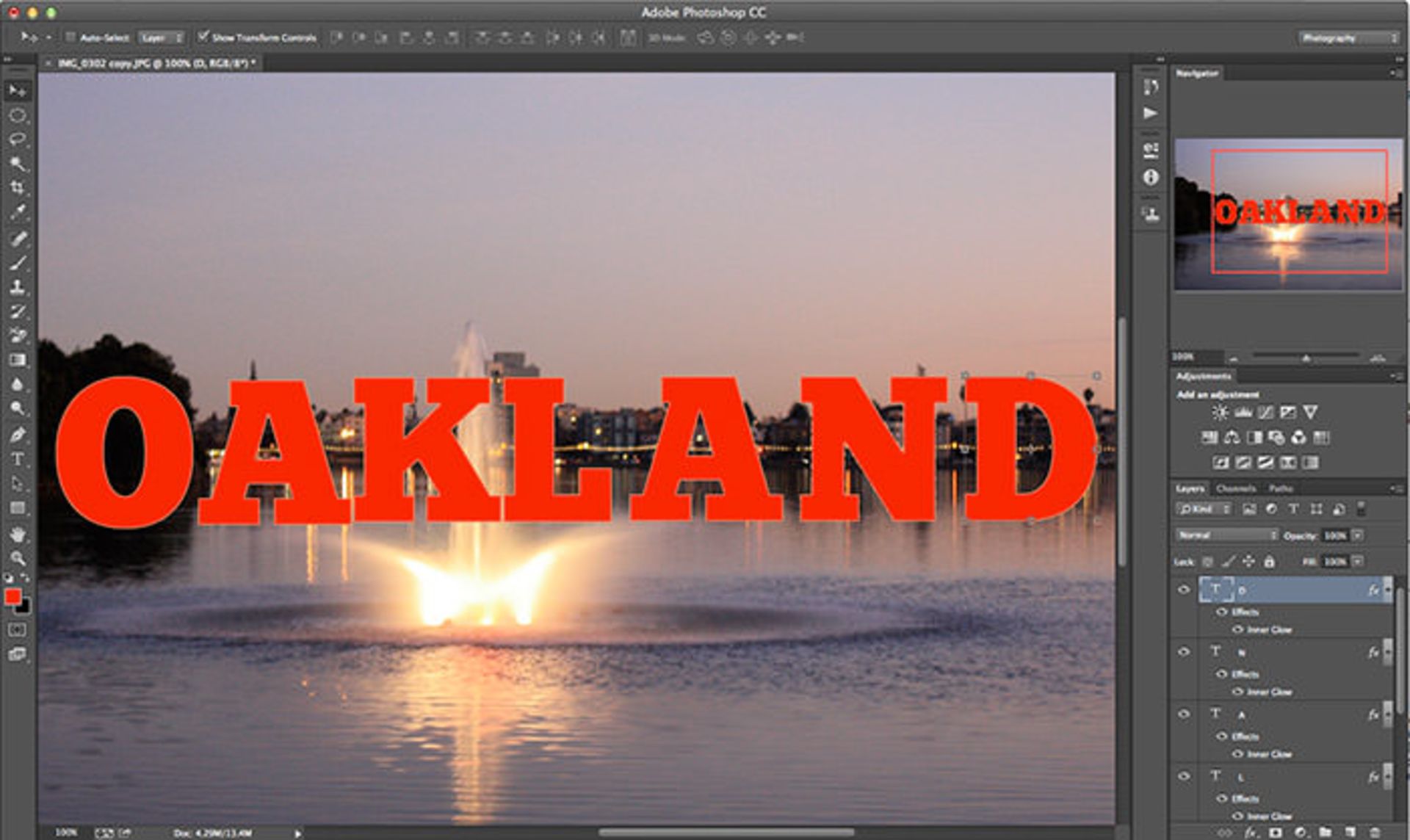Open the Normal blend mode dropdown
The width and height of the screenshot is (1410, 840).
pyautogui.click(x=1226, y=535)
